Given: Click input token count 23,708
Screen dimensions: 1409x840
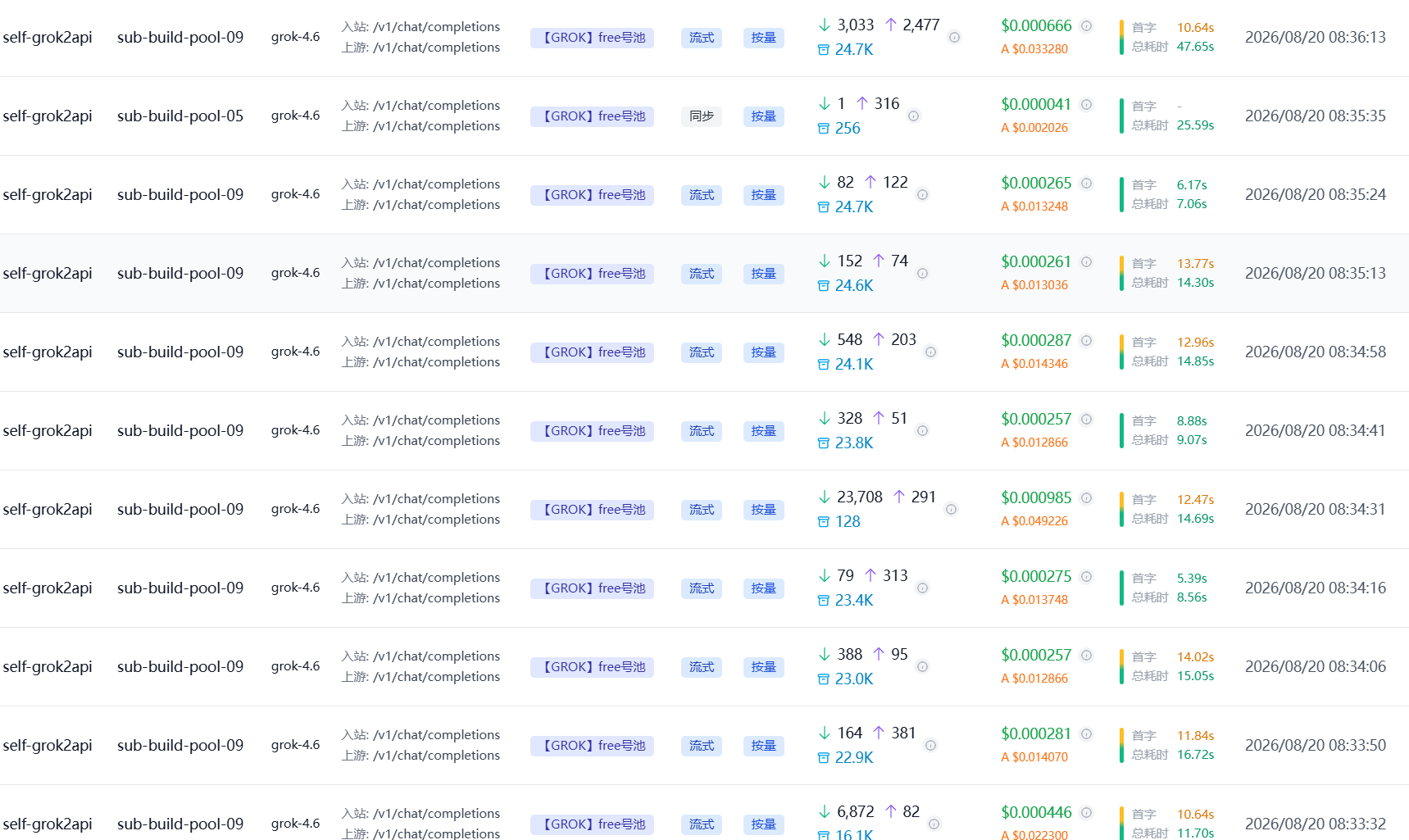Looking at the screenshot, I should (x=860, y=497).
